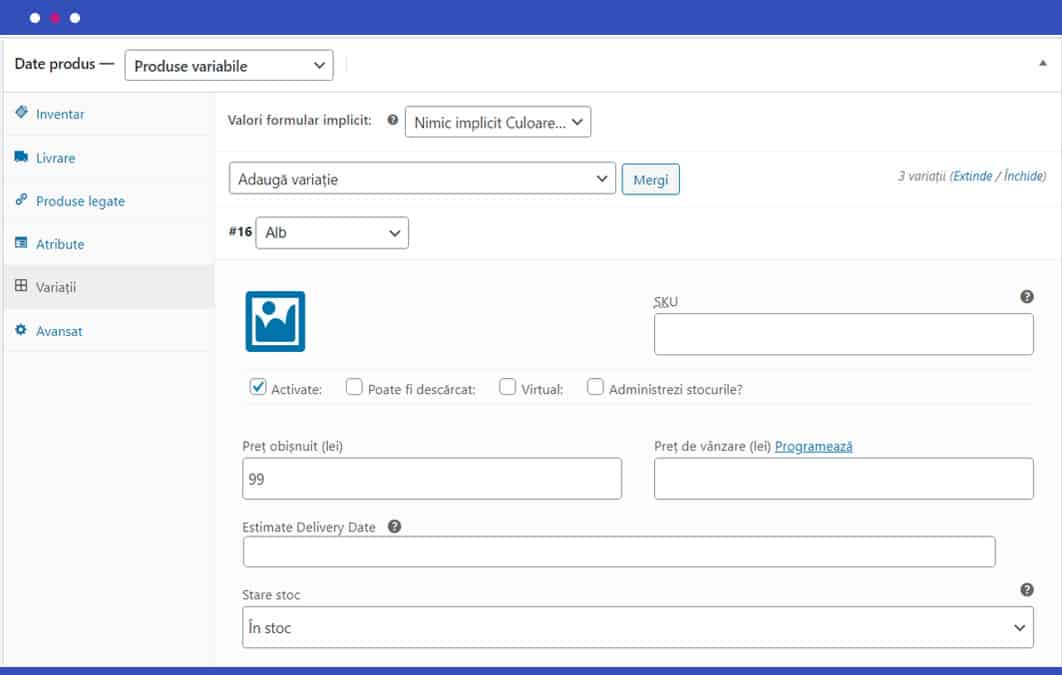
Task: Click the SKU help question icon
Action: pyautogui.click(x=1027, y=297)
